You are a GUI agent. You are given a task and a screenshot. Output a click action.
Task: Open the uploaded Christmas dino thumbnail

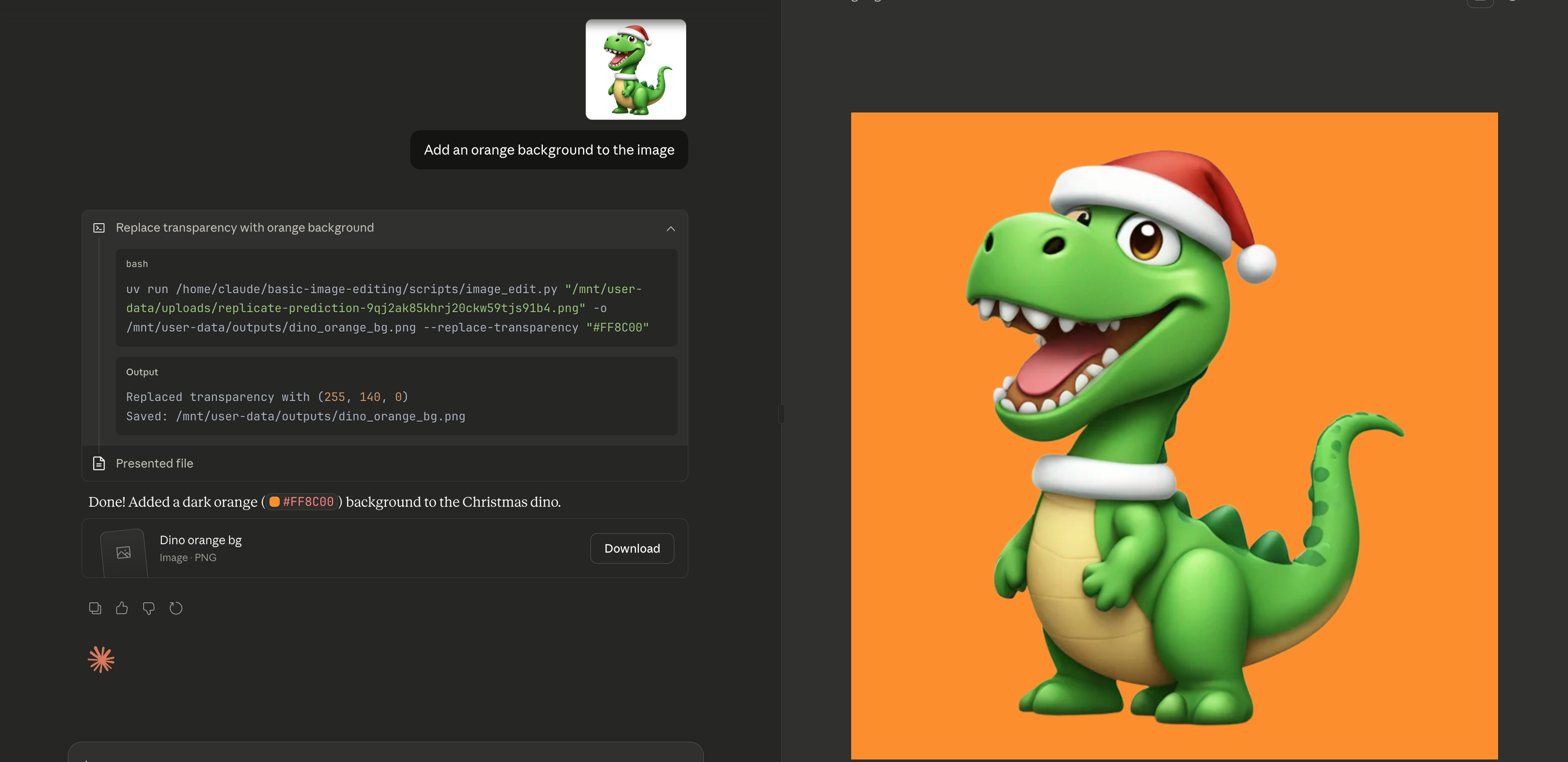click(636, 70)
